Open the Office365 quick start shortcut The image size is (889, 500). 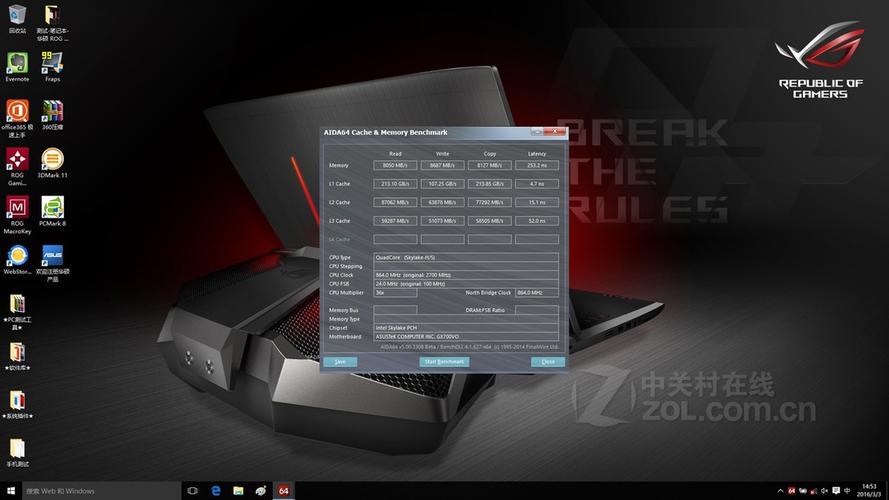[x=17, y=118]
